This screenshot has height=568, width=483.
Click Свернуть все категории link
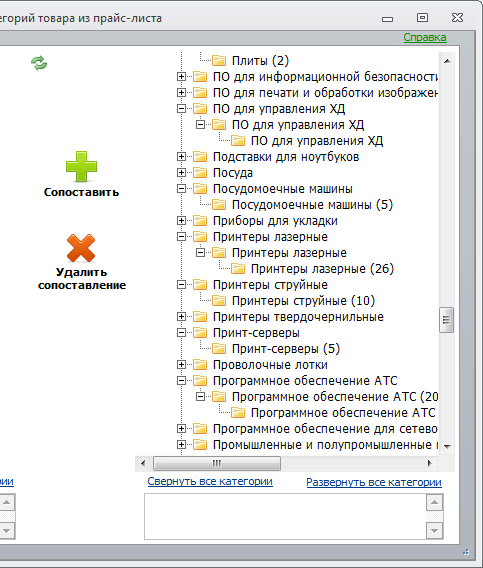pos(210,481)
